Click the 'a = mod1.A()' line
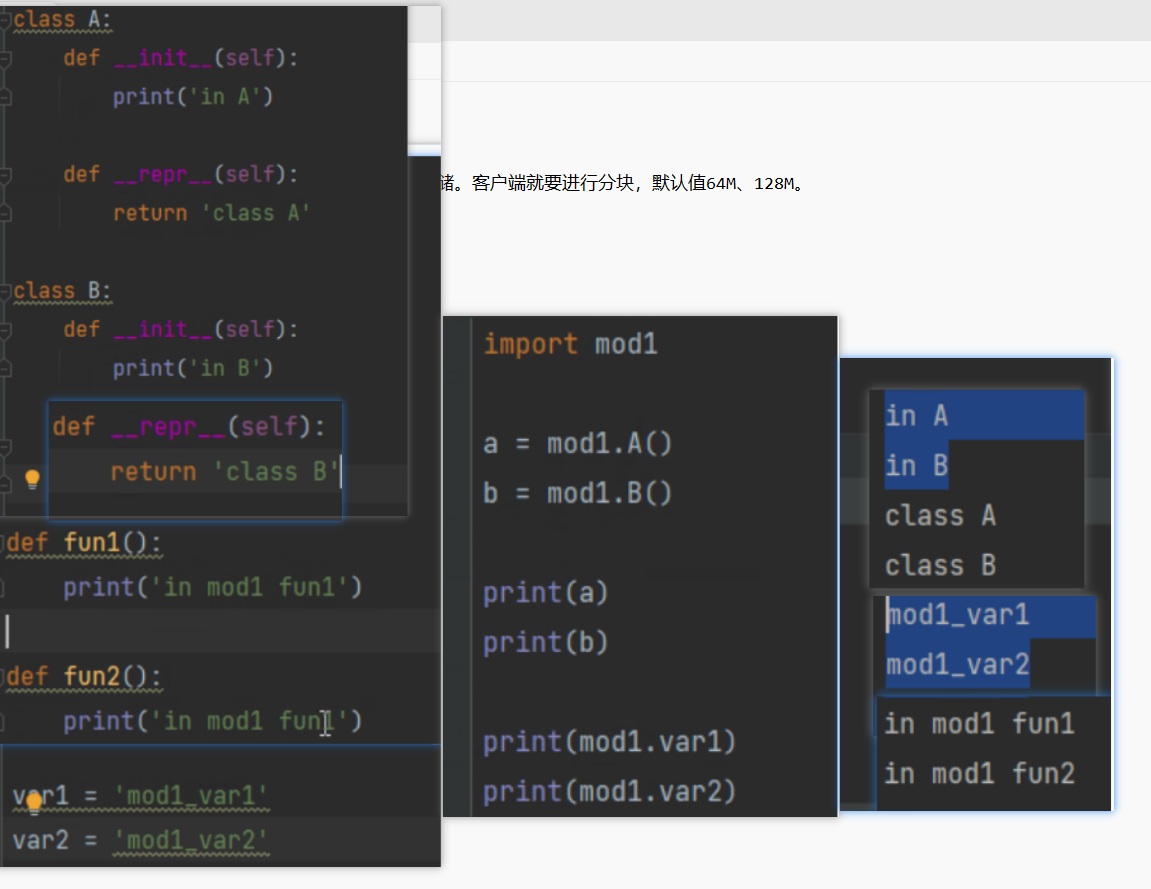Viewport: 1151px width, 889px height. click(577, 443)
